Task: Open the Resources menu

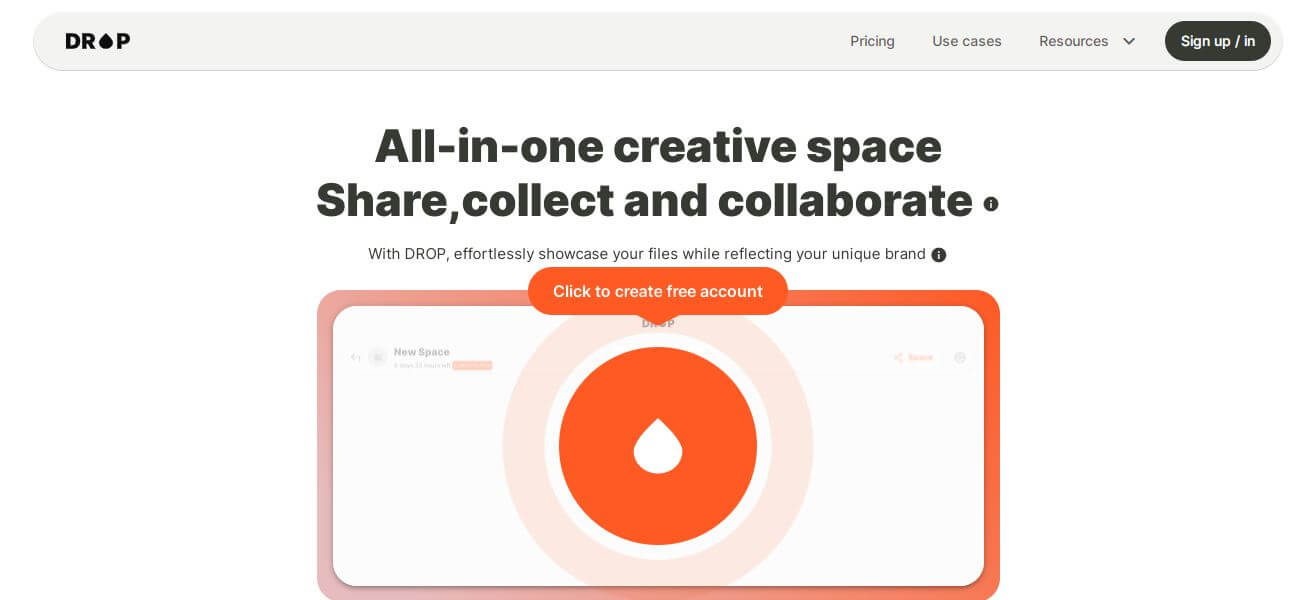Action: [1073, 41]
